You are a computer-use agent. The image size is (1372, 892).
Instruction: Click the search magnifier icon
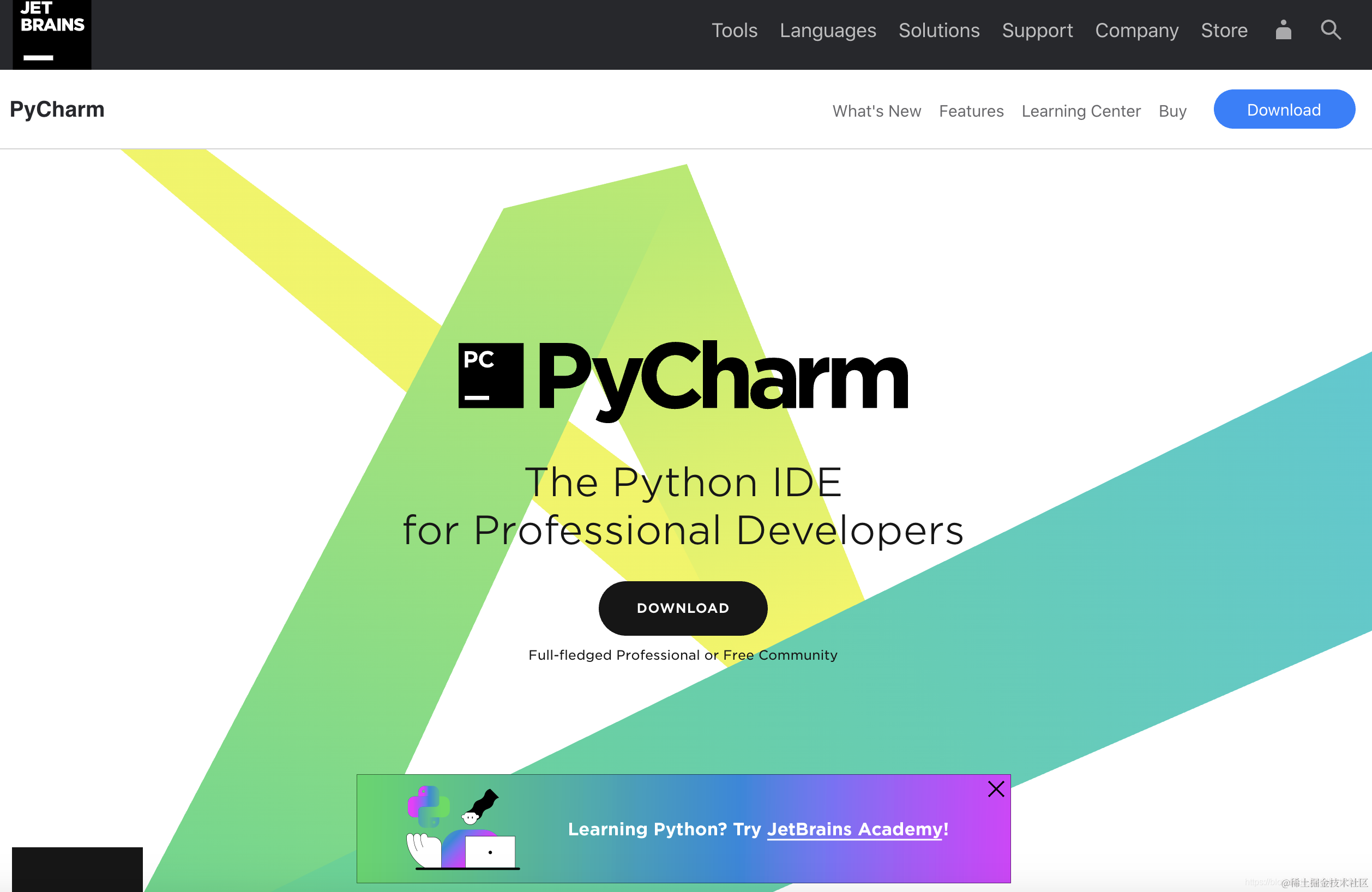click(1331, 30)
